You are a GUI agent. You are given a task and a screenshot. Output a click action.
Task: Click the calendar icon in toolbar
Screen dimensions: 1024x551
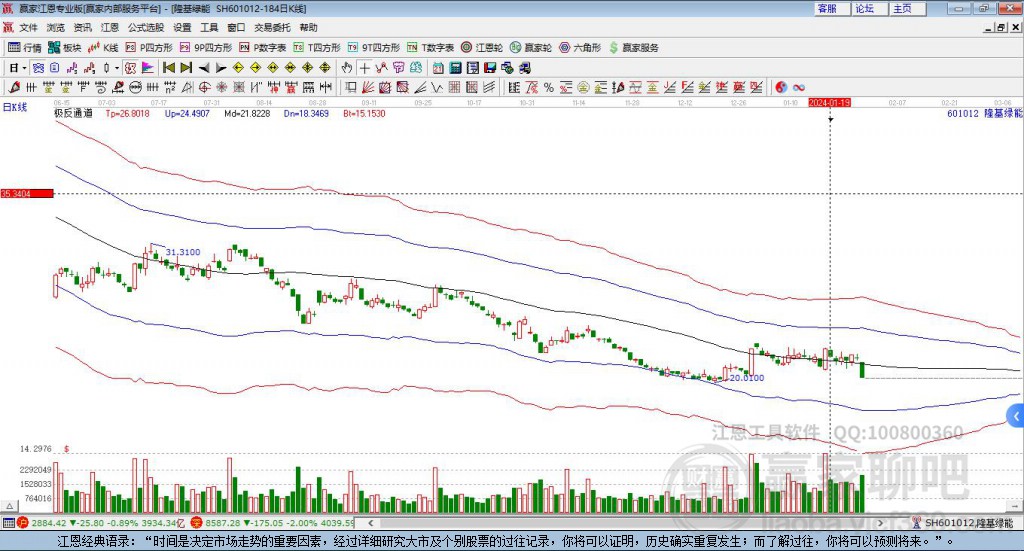coord(438,68)
